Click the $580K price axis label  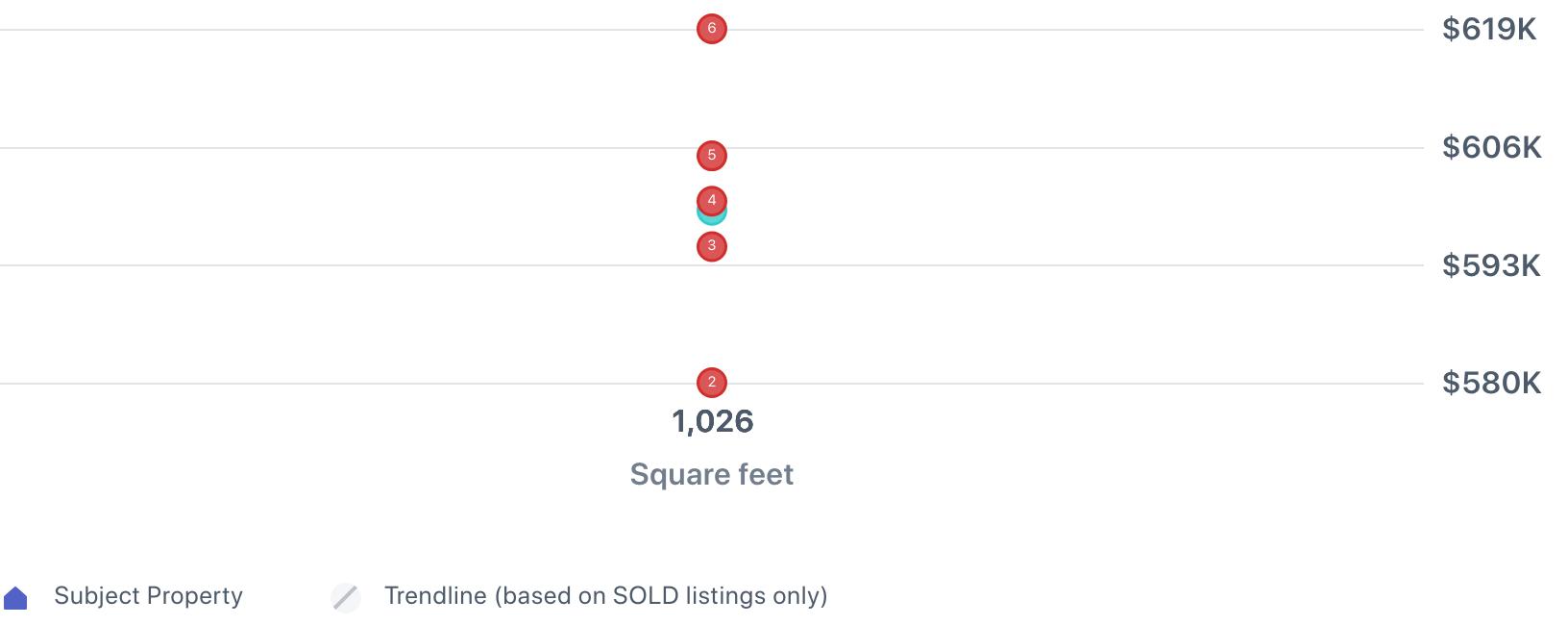(1491, 384)
